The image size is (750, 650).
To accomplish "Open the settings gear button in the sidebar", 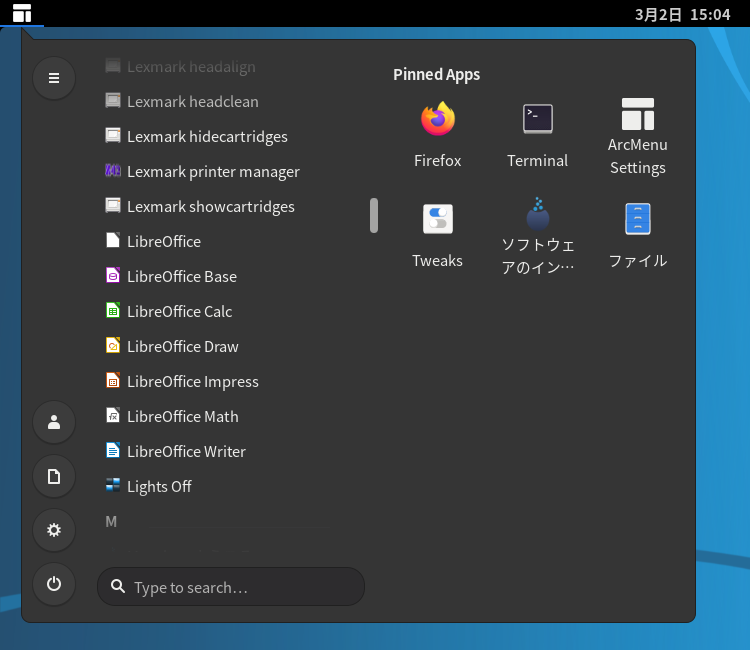I will [x=54, y=530].
